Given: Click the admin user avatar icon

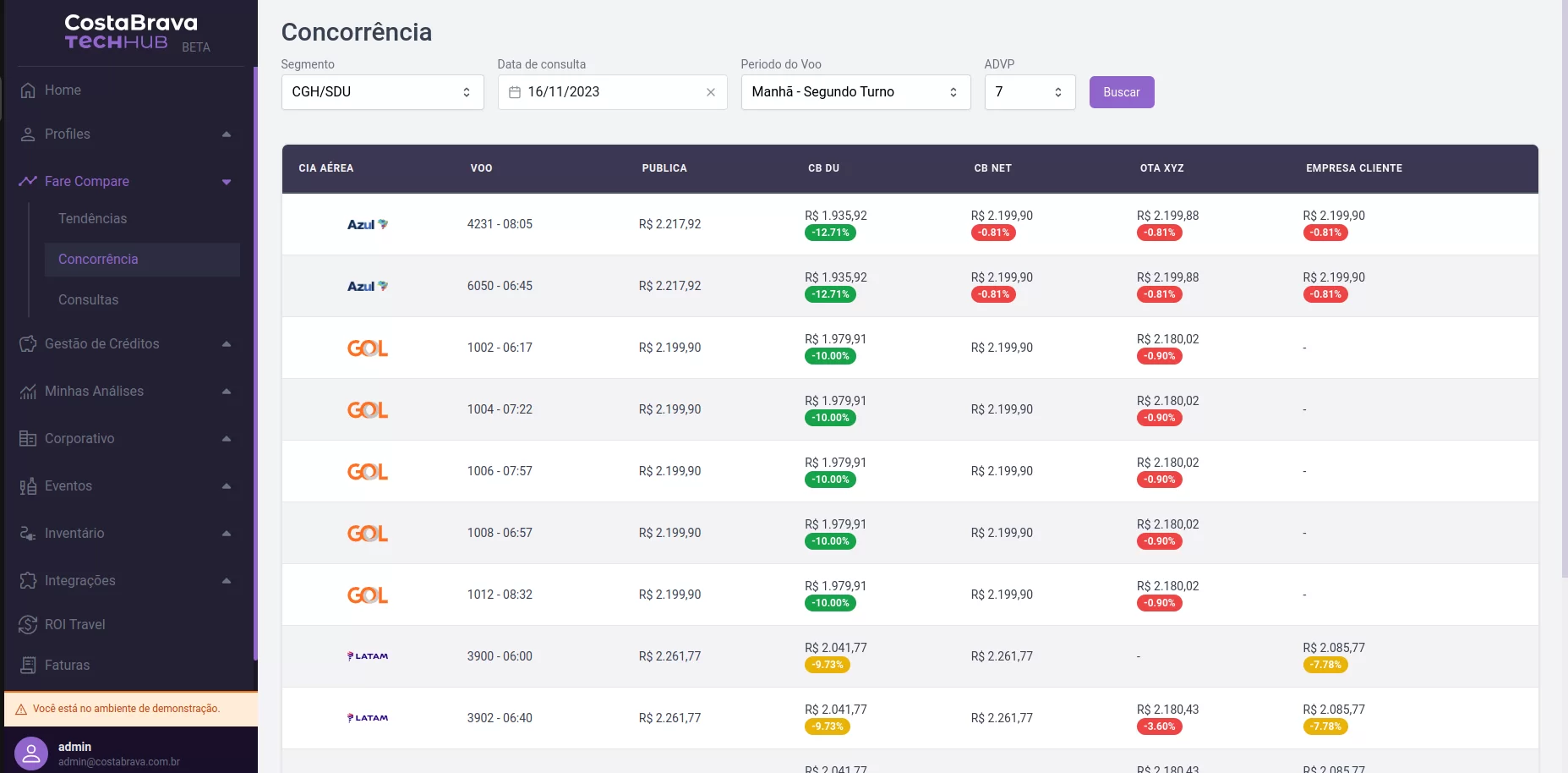Looking at the screenshot, I should point(31,754).
